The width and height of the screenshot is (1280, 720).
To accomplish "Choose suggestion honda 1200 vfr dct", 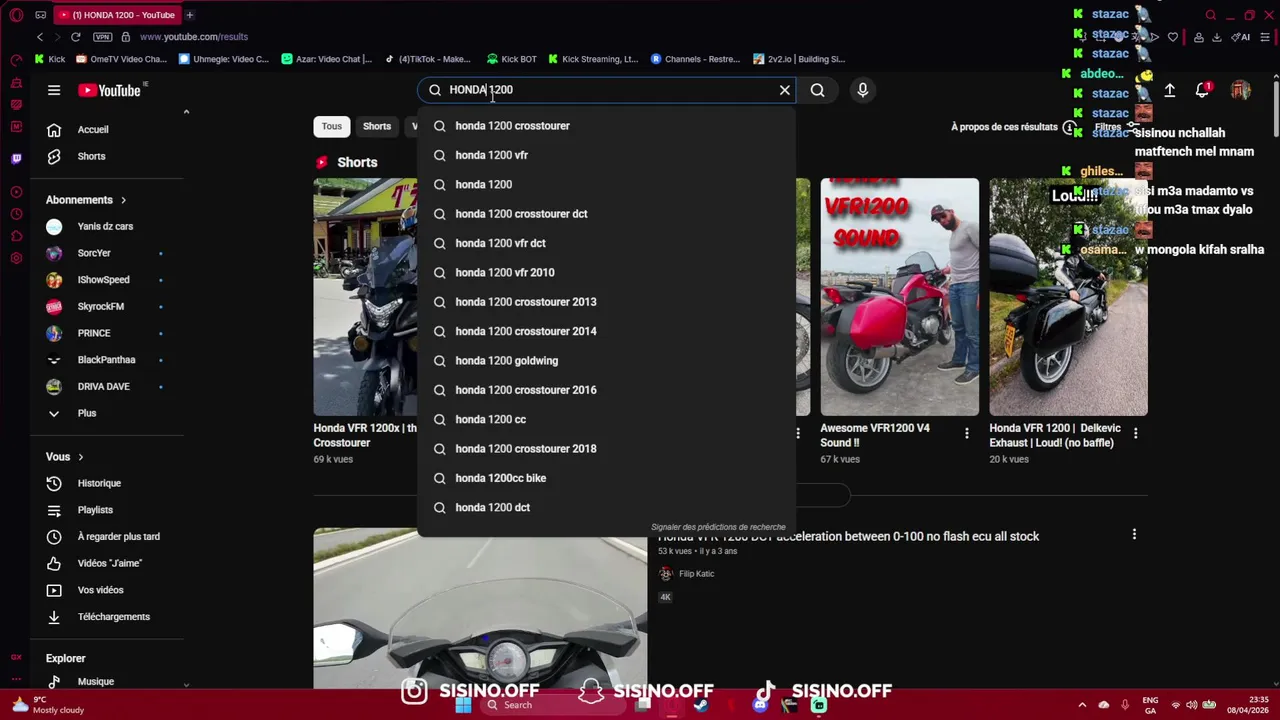I will (606, 243).
